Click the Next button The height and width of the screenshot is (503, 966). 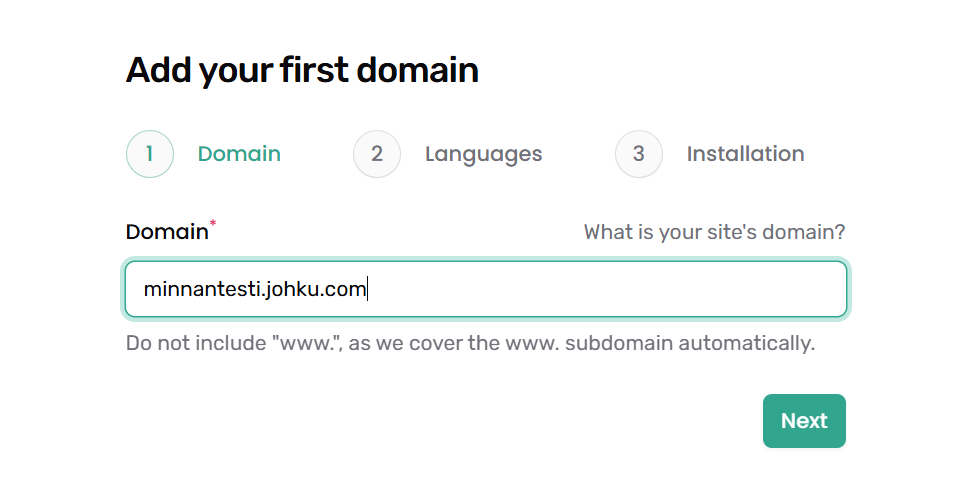(804, 421)
